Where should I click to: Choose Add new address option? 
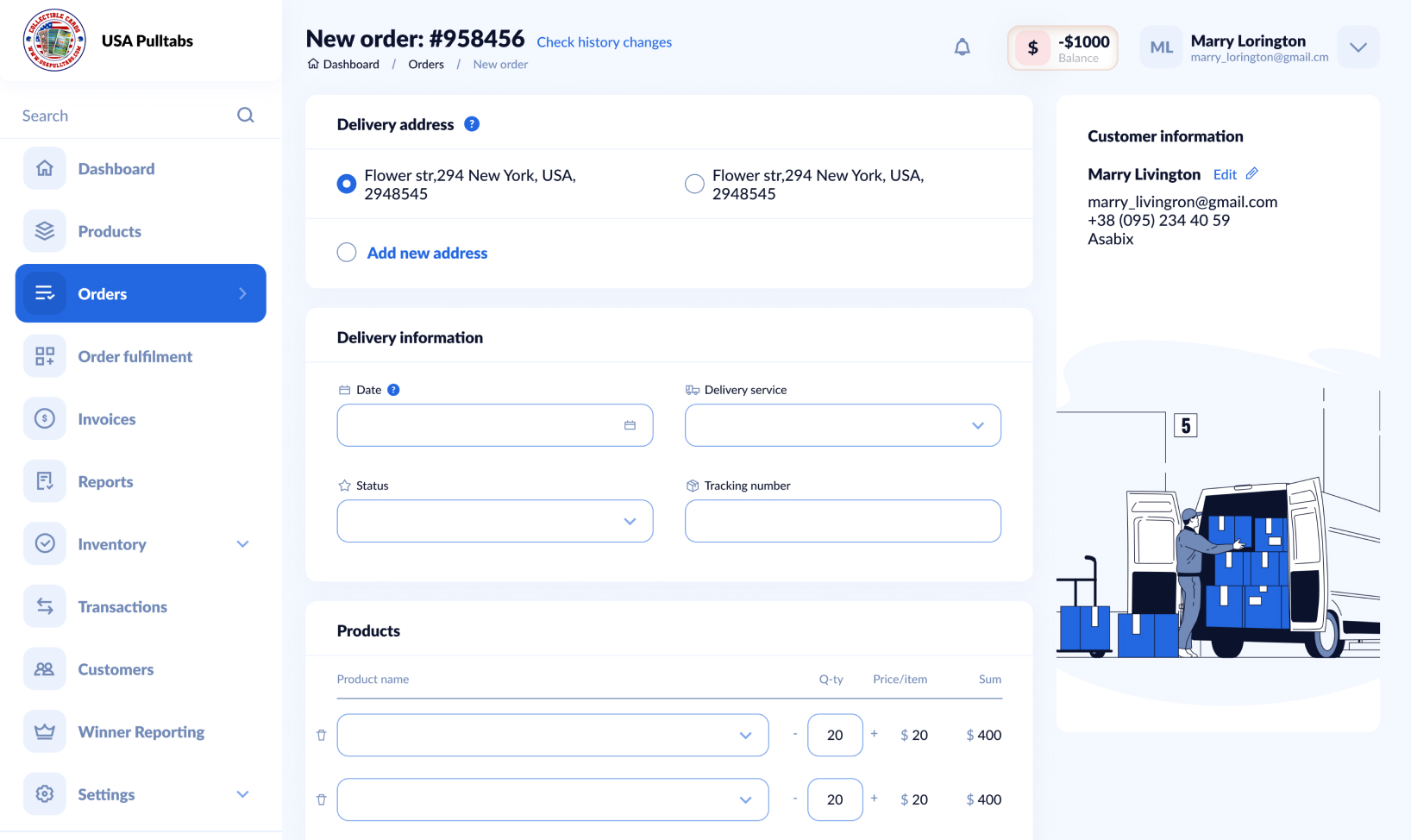(346, 252)
